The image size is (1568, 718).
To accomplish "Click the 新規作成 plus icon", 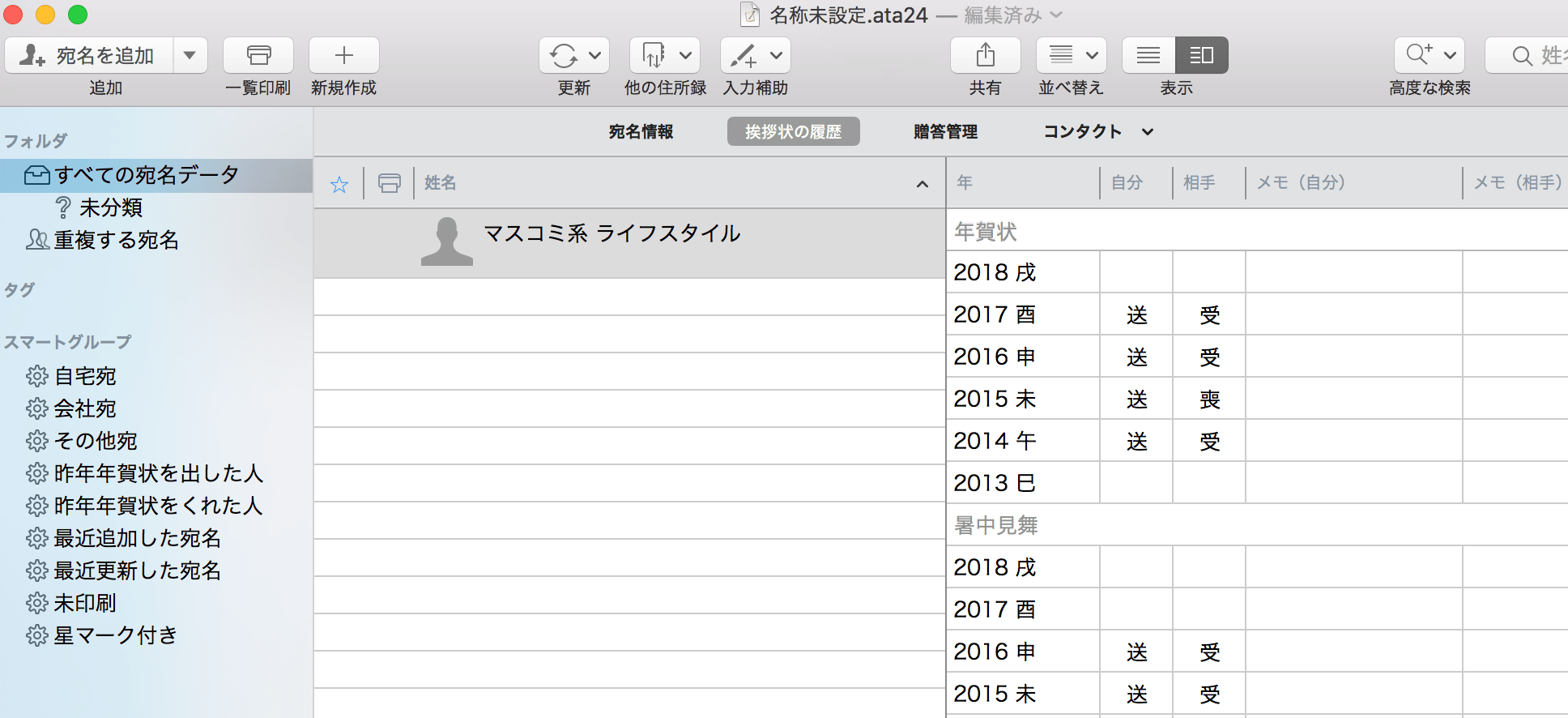I will click(344, 55).
